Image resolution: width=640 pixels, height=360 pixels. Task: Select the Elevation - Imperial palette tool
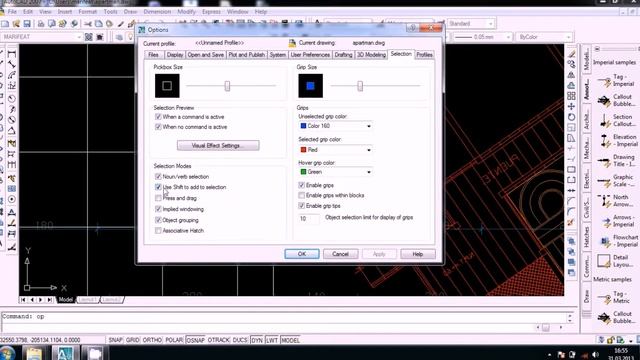click(616, 140)
